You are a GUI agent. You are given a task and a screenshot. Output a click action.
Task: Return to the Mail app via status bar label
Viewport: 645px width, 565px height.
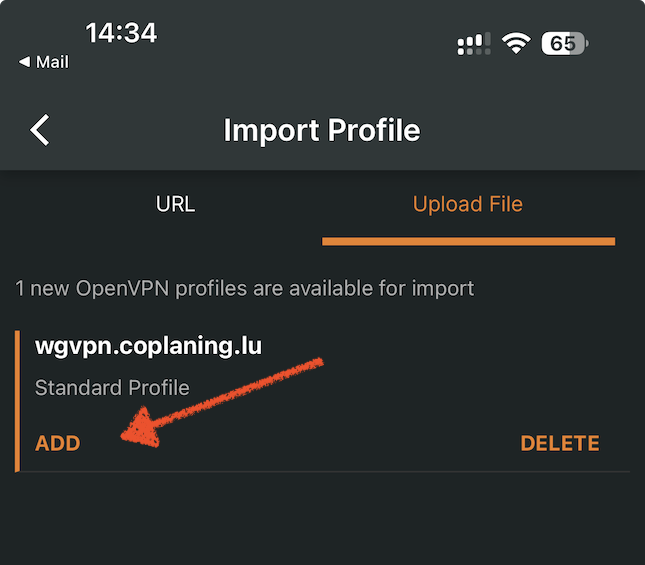[52, 62]
